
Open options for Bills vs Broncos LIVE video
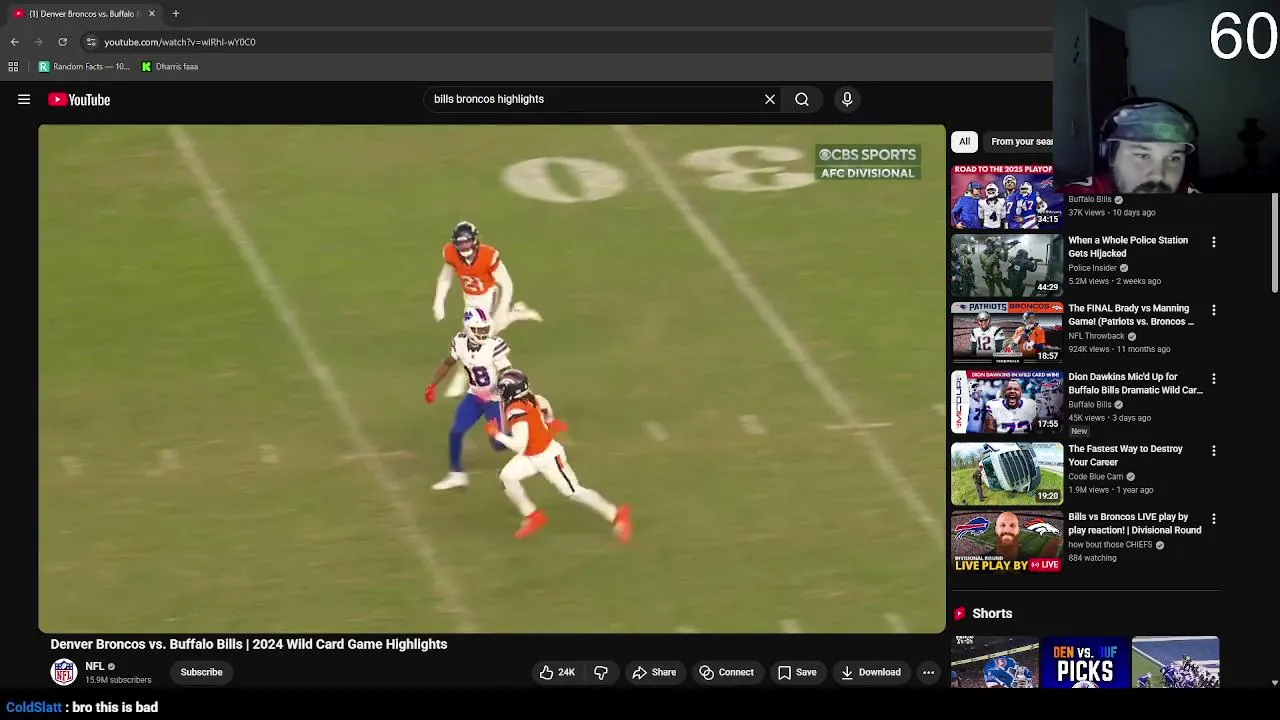coord(1214,519)
